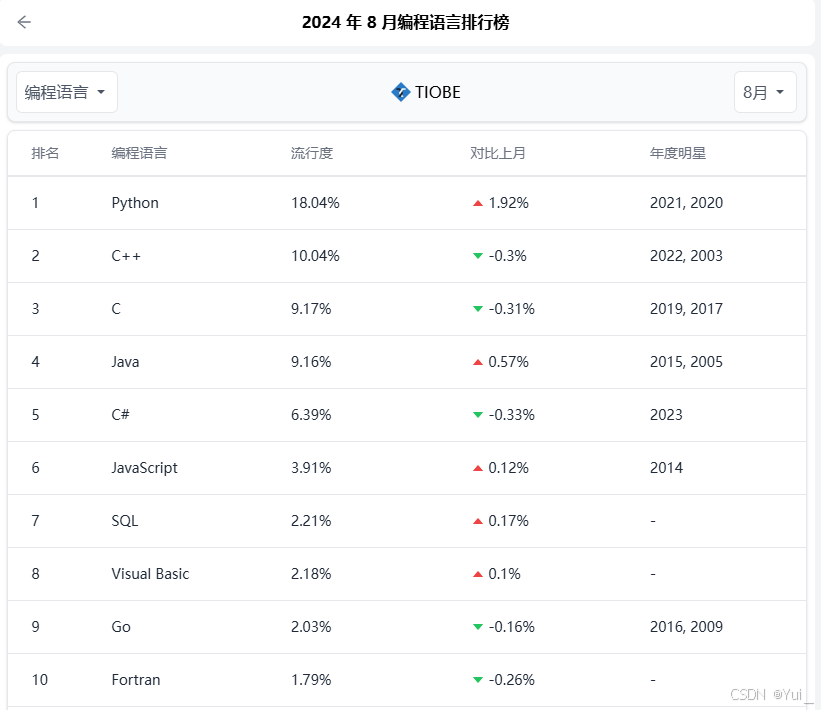The image size is (824, 710).
Task: Select the Java language name
Action: (125, 362)
